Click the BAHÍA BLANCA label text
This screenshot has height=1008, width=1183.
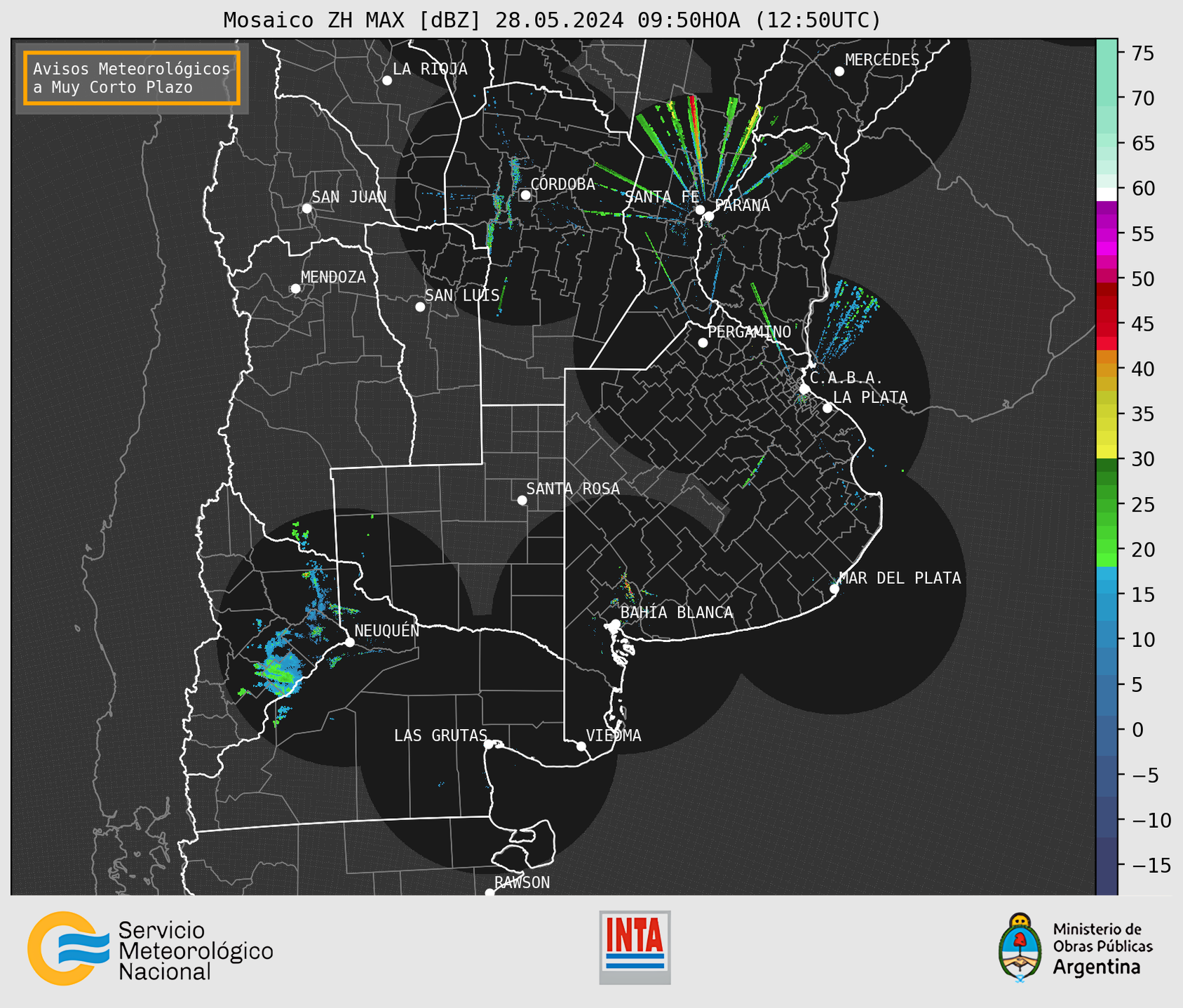(677, 613)
